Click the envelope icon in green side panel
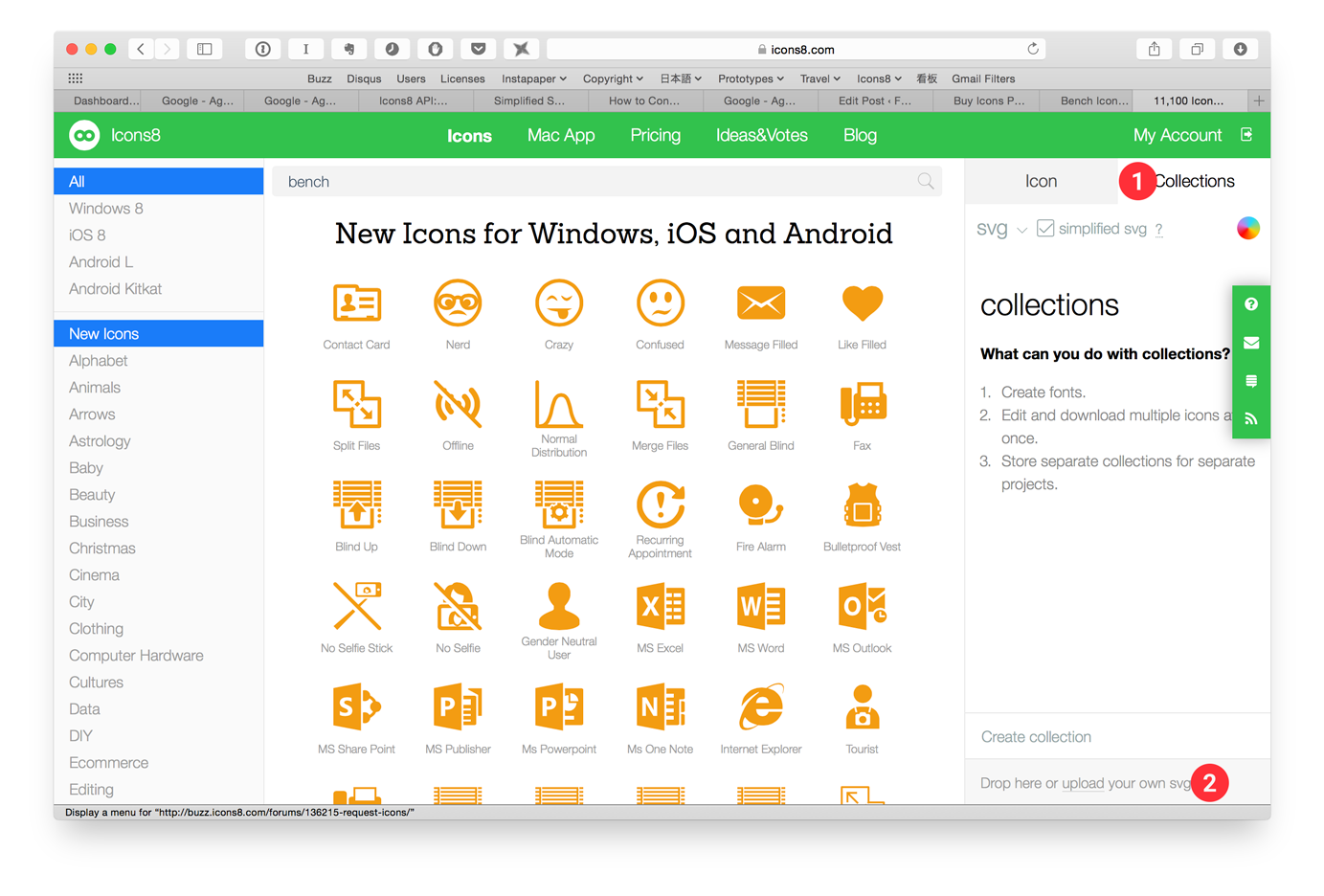1324x896 pixels. [x=1250, y=342]
